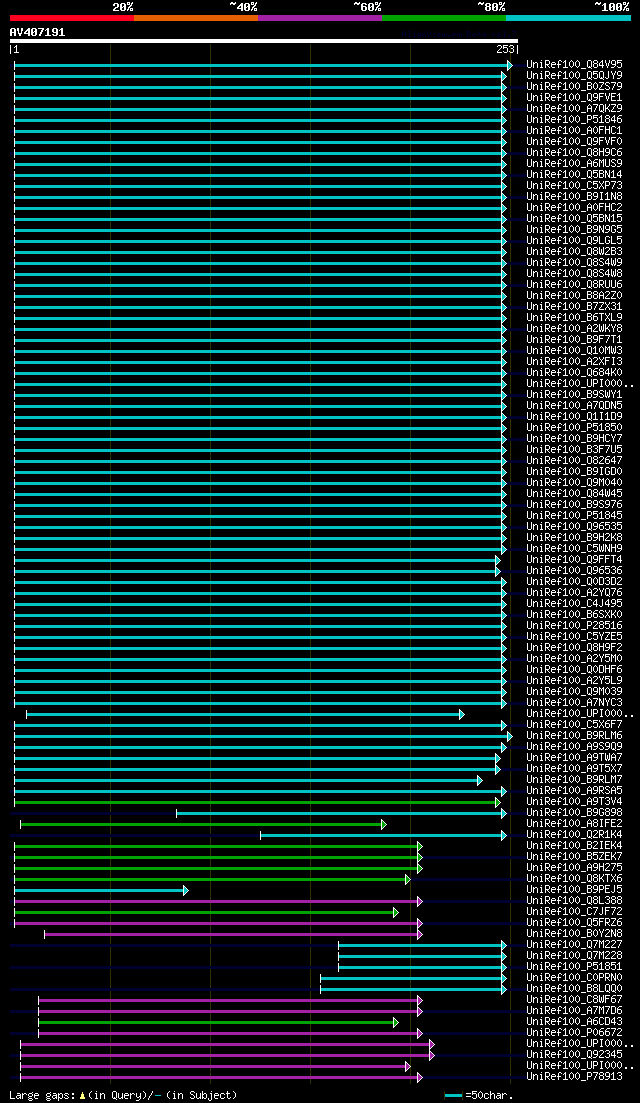Select the label UniRef100_Q8S4W9
The height and width of the screenshot is (1103, 640).
coord(574,262)
